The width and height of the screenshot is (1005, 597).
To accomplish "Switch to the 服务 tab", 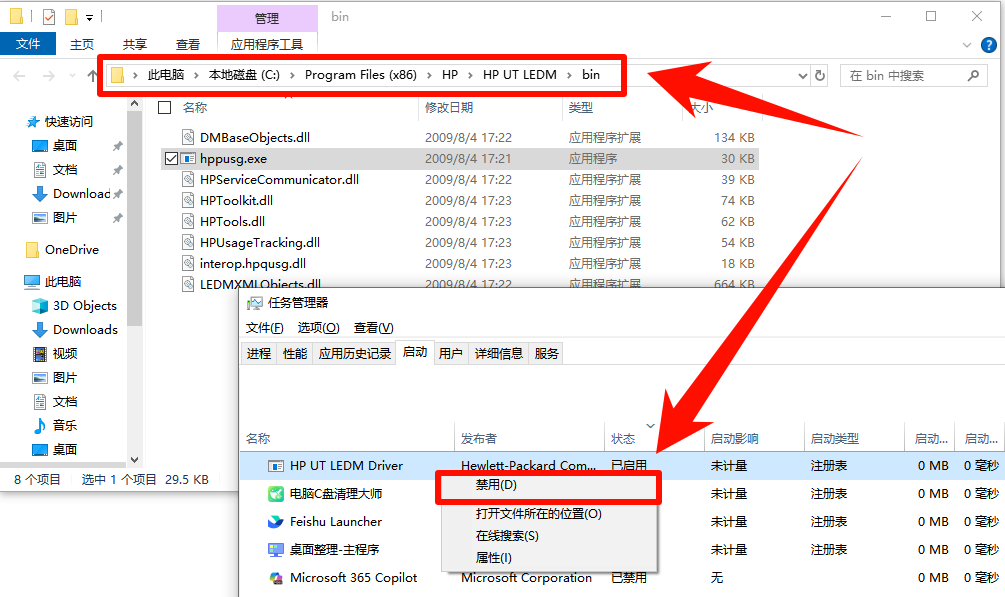I will point(546,353).
